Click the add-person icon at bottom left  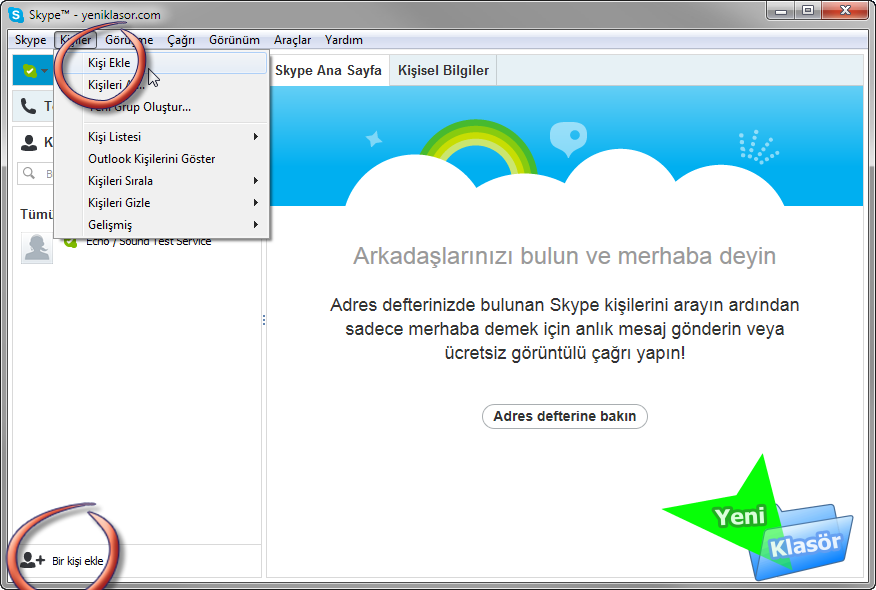click(33, 560)
